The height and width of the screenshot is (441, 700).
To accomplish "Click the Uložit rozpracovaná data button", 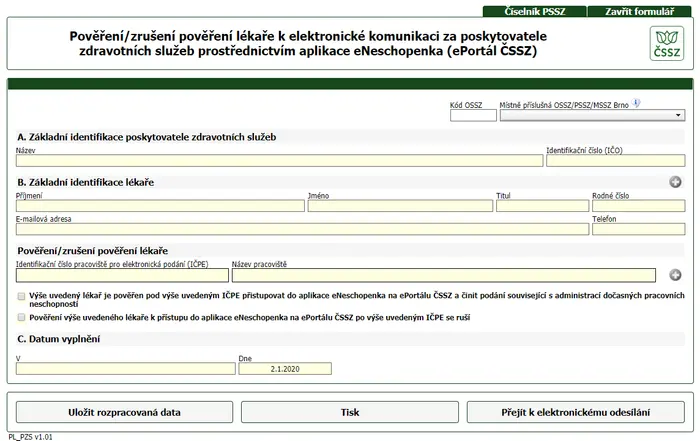I will point(125,412).
